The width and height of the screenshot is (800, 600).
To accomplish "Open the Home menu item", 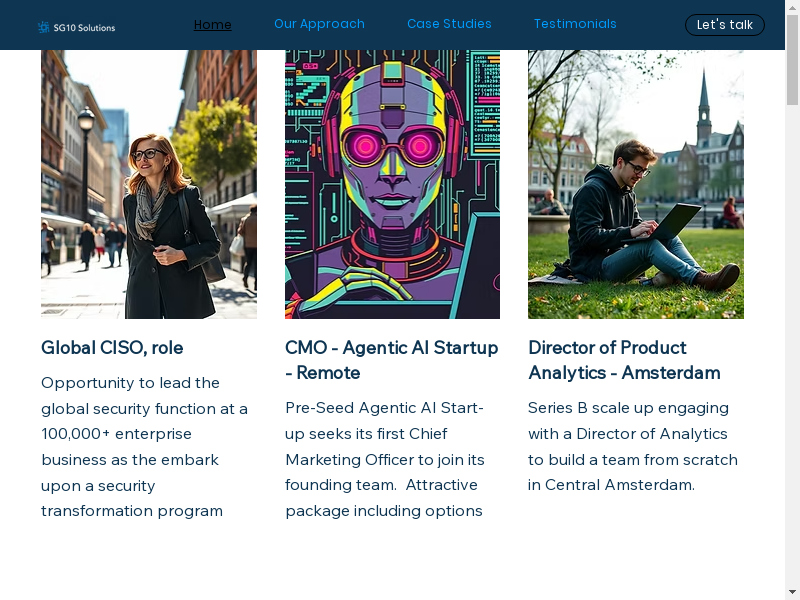I will pyautogui.click(x=212, y=25).
